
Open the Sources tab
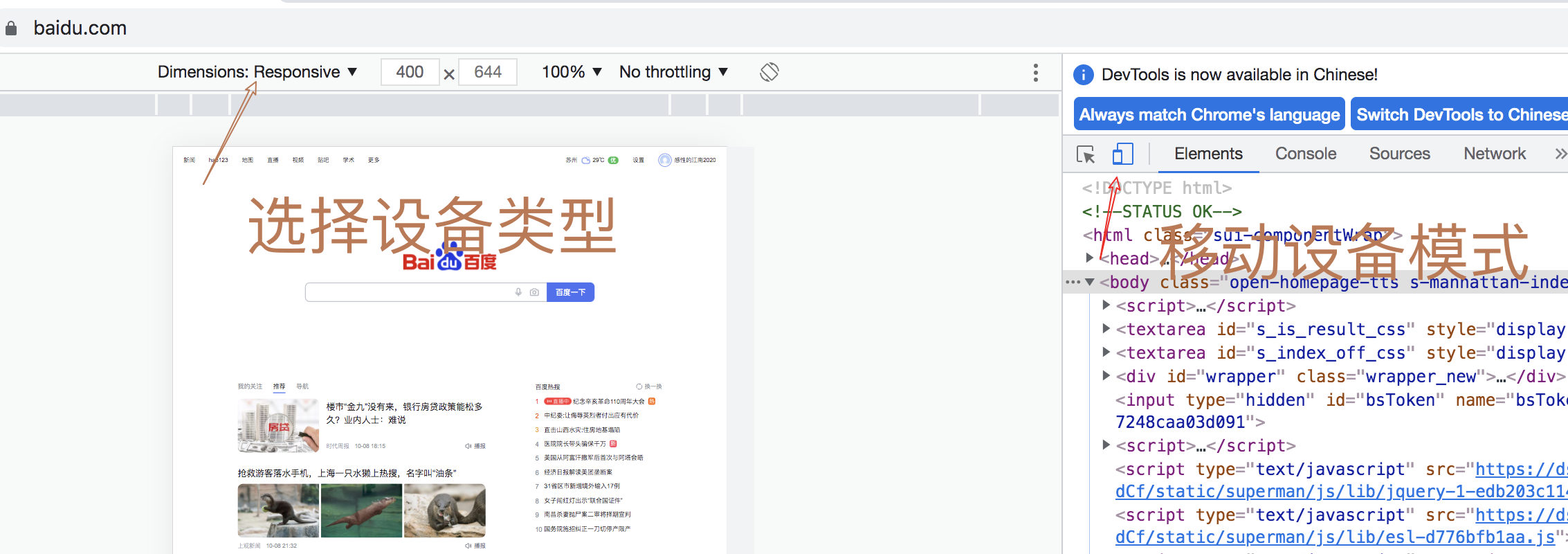(x=1399, y=154)
